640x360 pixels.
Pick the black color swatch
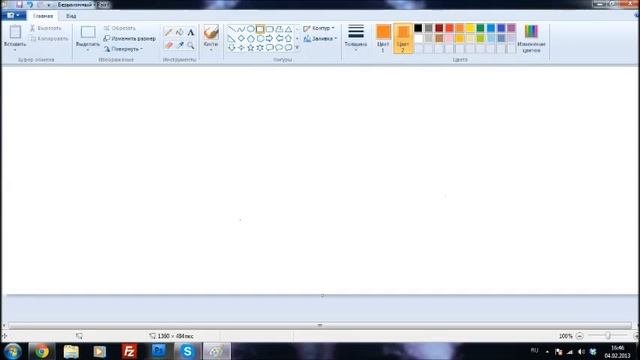(x=418, y=28)
